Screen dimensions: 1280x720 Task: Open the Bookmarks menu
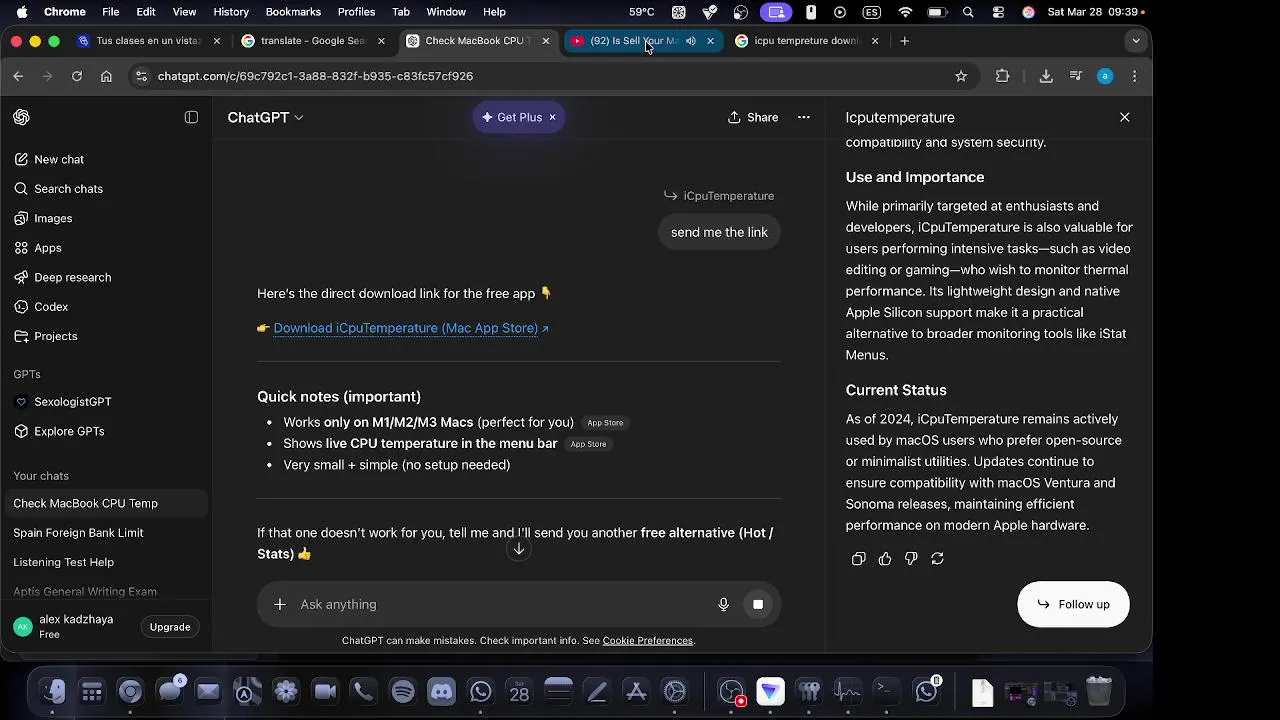[293, 12]
